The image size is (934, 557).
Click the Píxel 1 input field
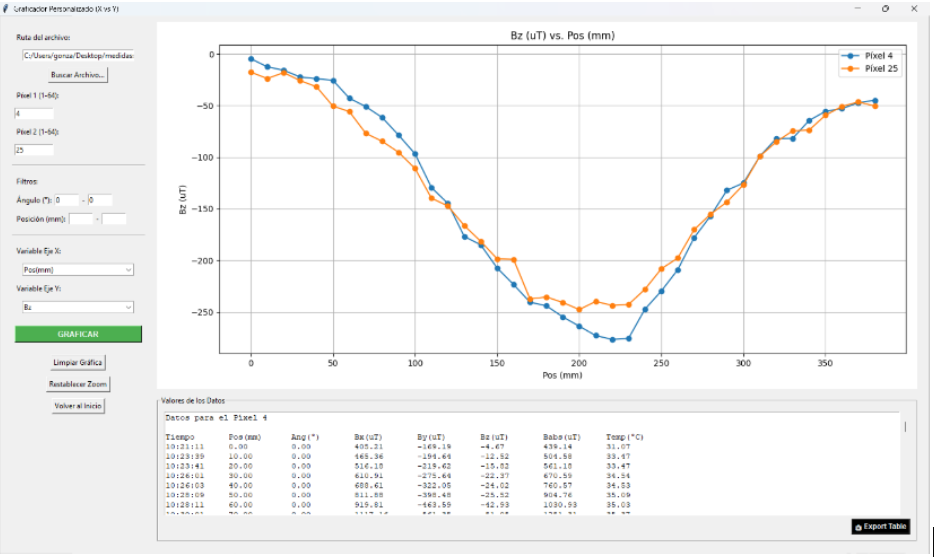coord(34,113)
